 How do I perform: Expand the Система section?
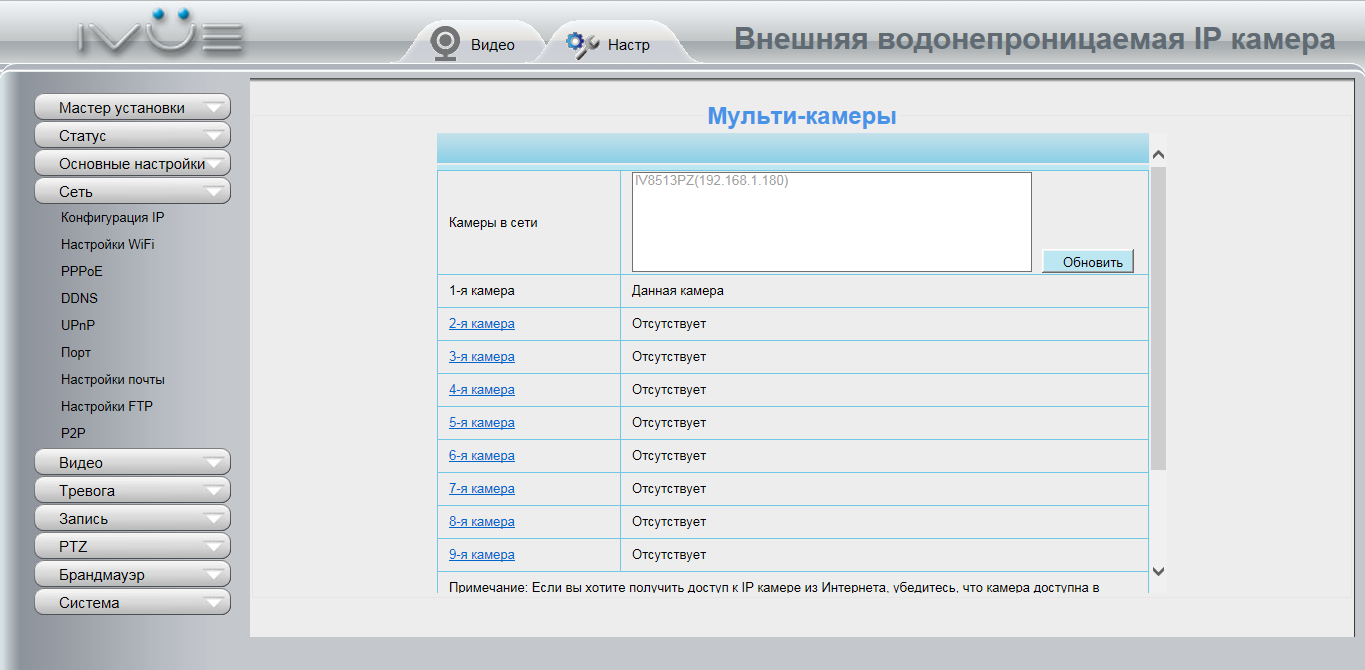tap(132, 602)
